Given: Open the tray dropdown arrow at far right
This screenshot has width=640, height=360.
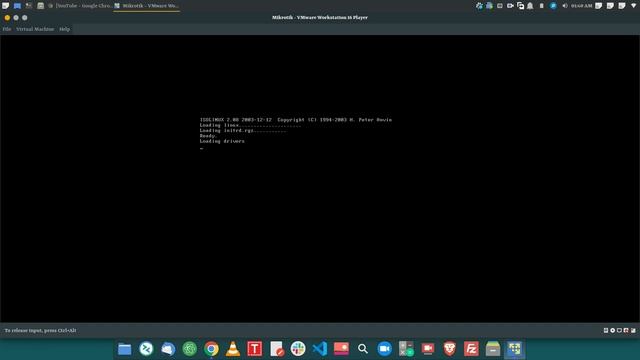Looking at the screenshot, I should click(x=633, y=6).
